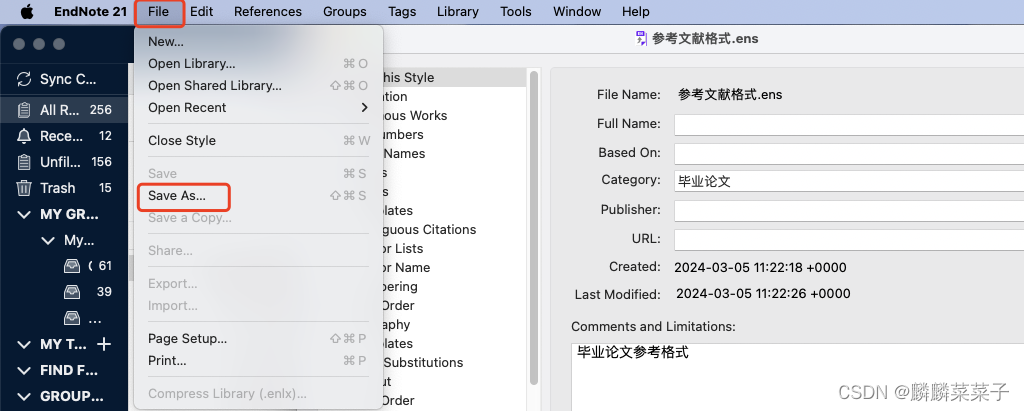The height and width of the screenshot is (411, 1024).
Task: Click the Publisher input field
Action: tap(849, 211)
